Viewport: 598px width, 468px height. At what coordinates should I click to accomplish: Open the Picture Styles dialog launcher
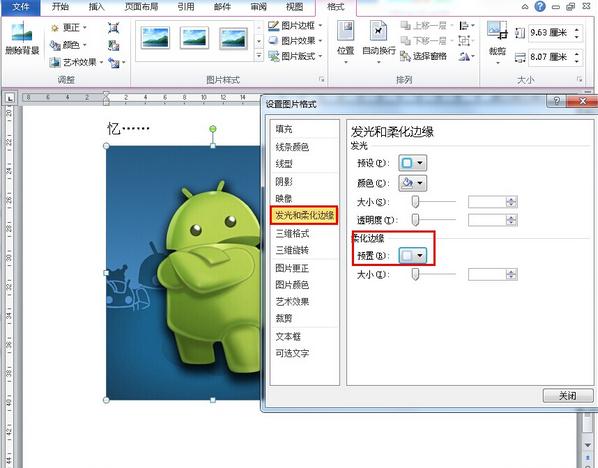pos(322,80)
